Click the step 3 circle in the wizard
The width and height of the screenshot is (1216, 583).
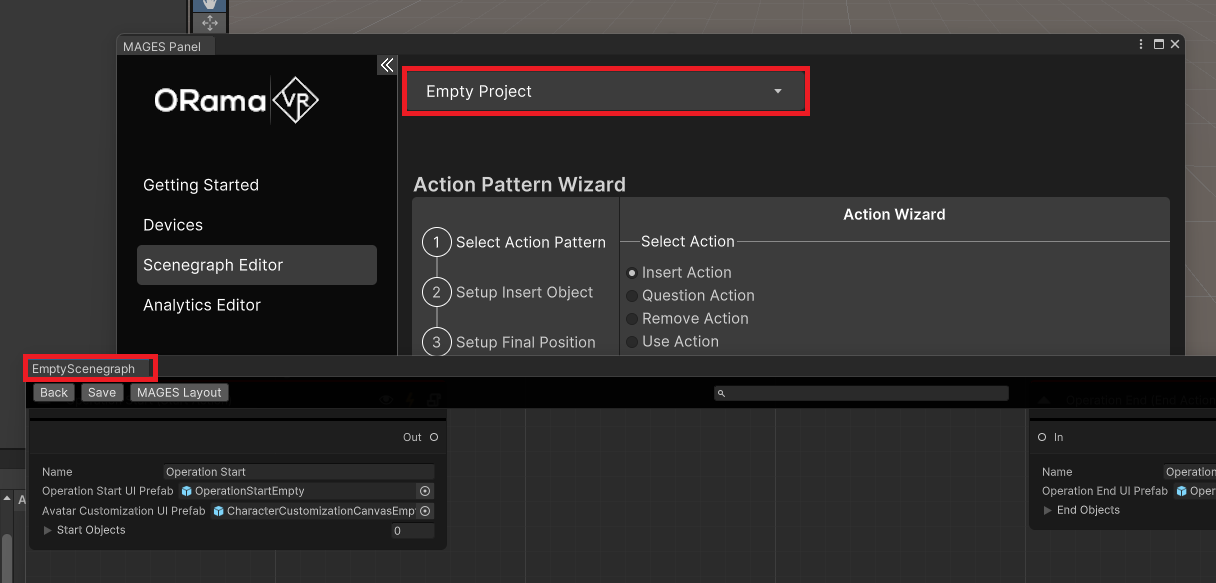tap(437, 342)
